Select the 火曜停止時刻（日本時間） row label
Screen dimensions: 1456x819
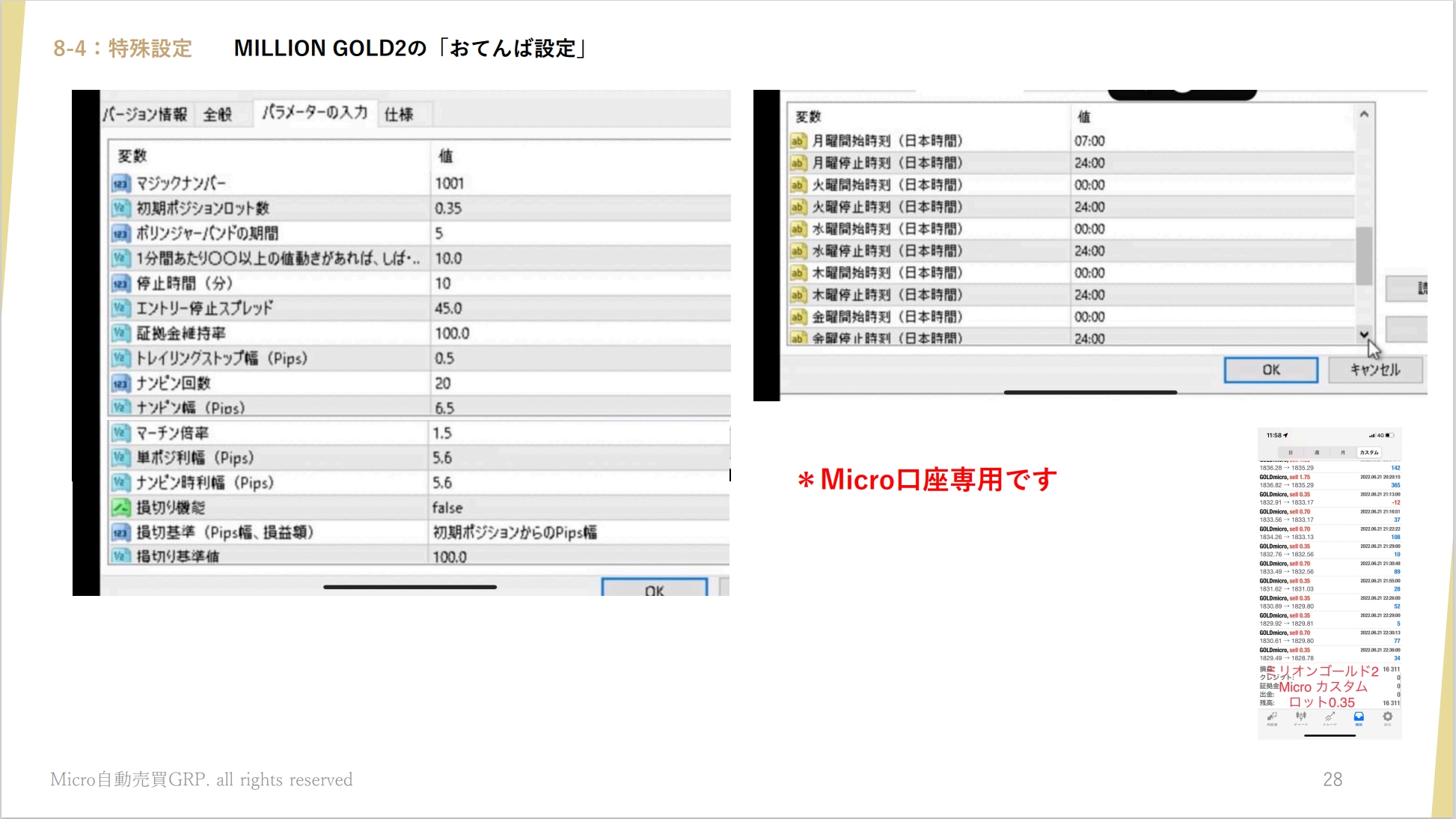point(887,207)
